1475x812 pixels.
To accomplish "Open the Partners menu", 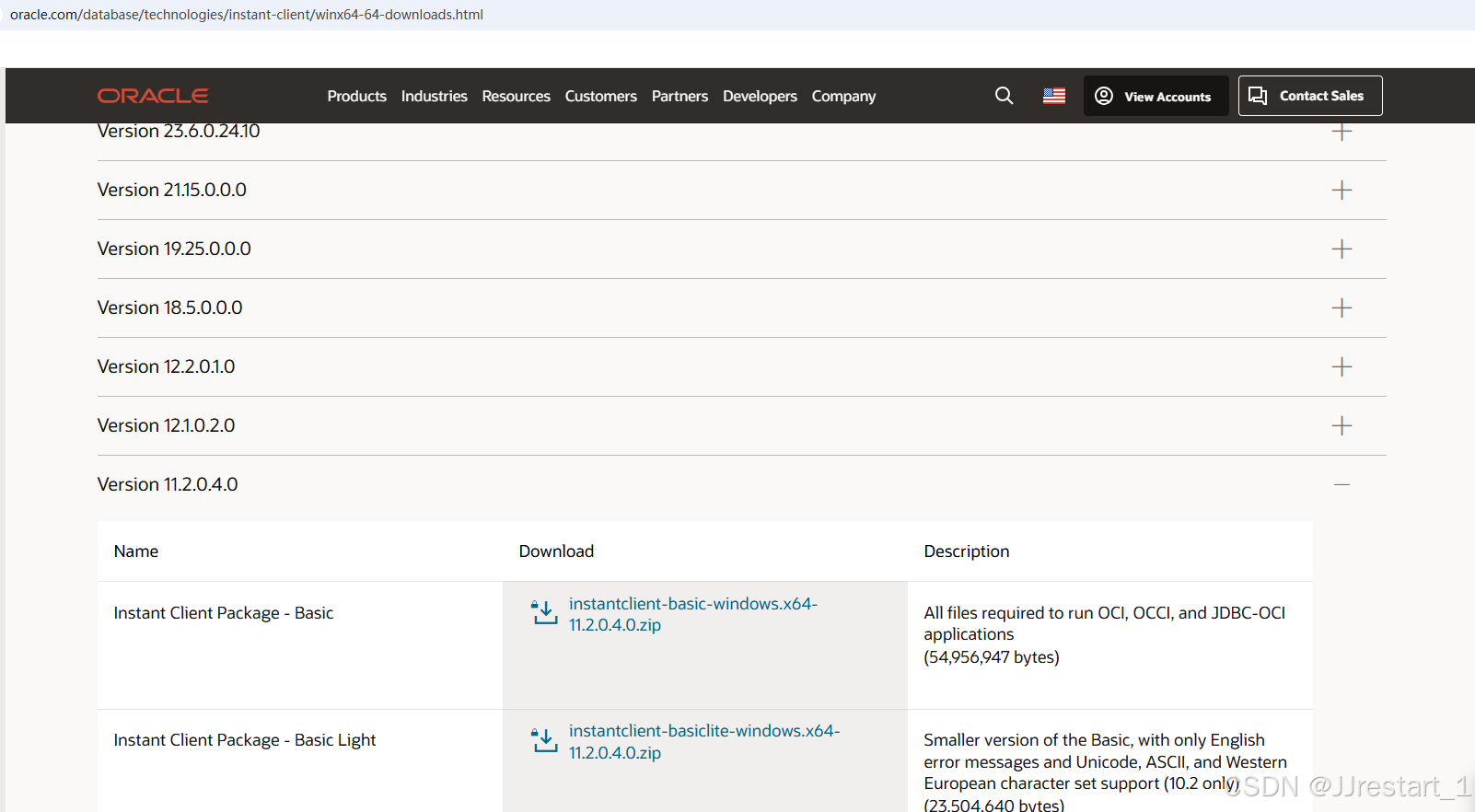I will [x=679, y=96].
